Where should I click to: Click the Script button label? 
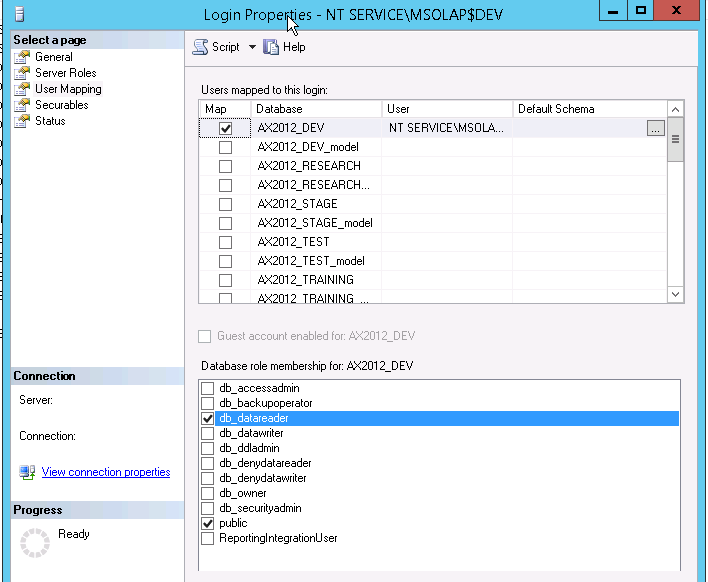pyautogui.click(x=226, y=47)
